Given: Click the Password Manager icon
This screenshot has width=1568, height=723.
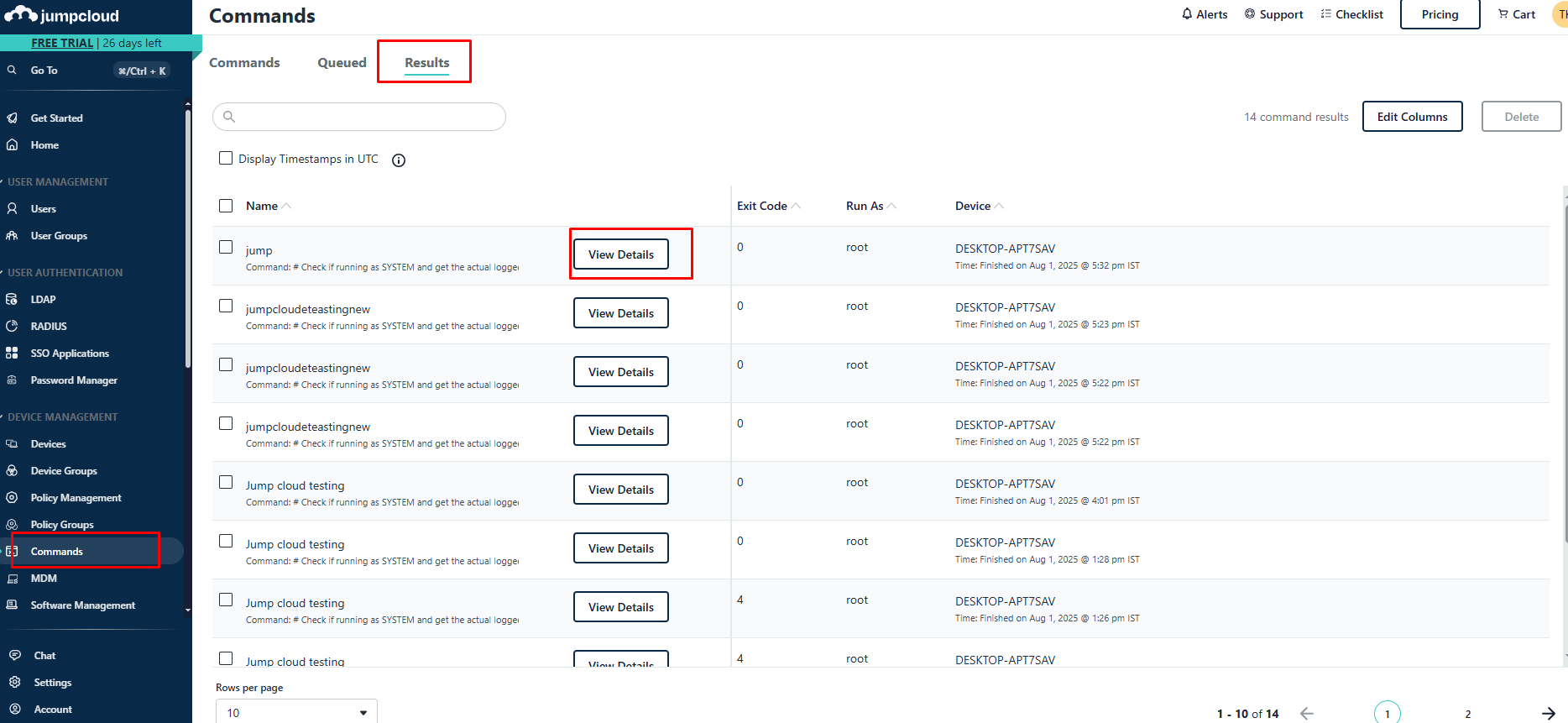Looking at the screenshot, I should tap(12, 380).
